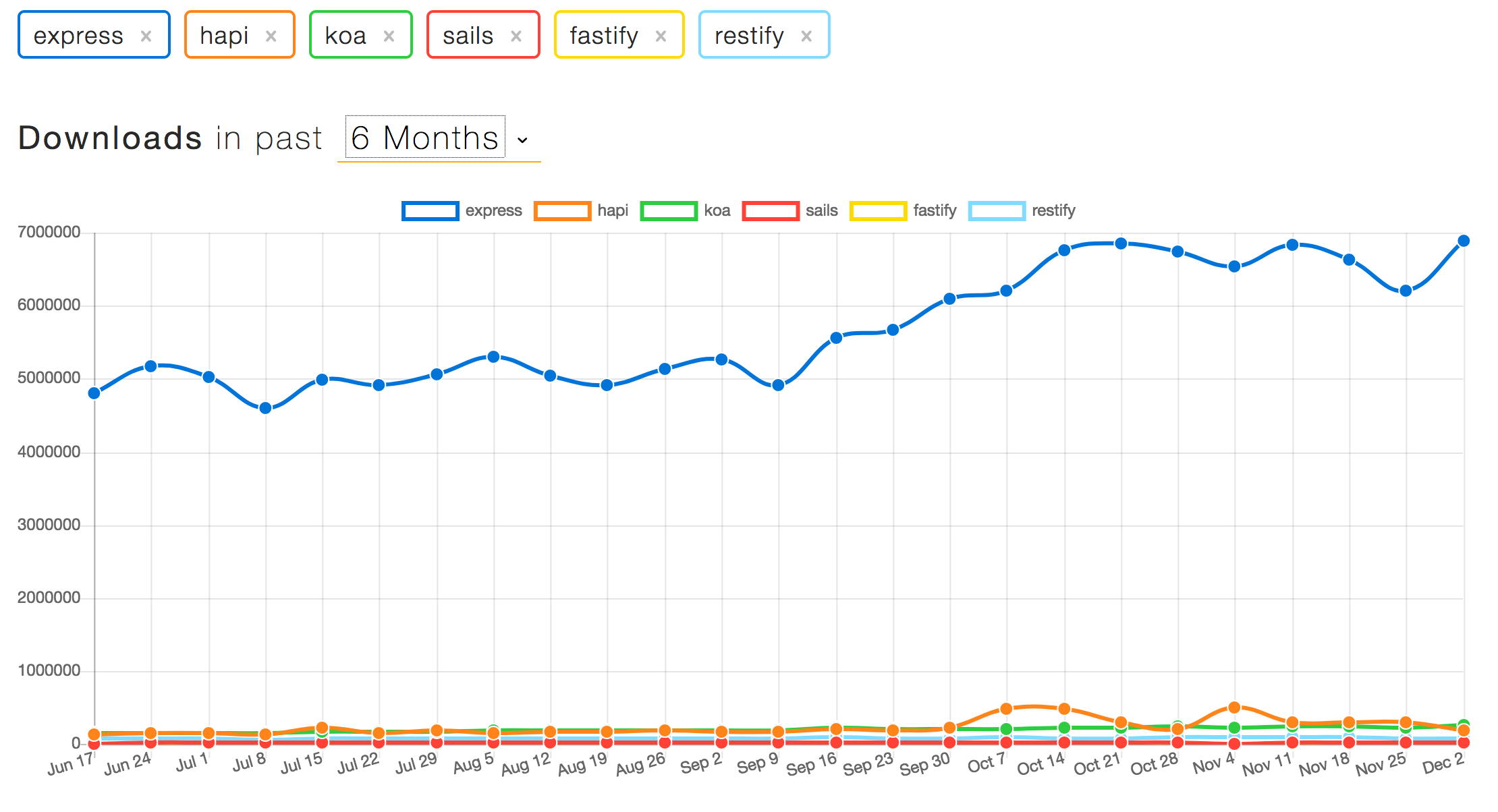Toggle express series in chart legend
The image size is (1498, 812).
click(x=431, y=211)
